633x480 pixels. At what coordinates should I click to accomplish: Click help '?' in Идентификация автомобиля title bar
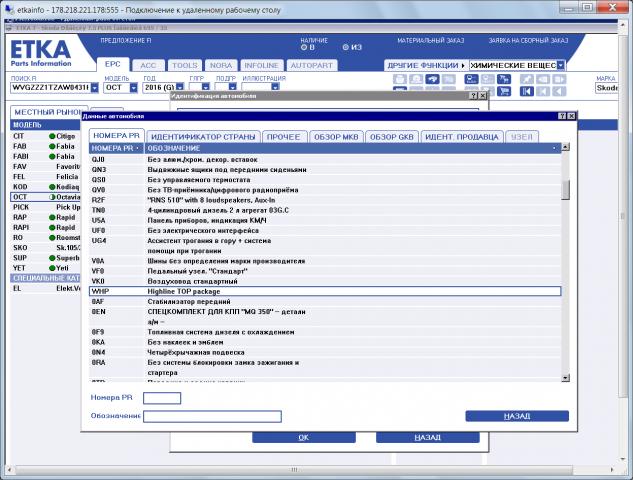tap(474, 96)
